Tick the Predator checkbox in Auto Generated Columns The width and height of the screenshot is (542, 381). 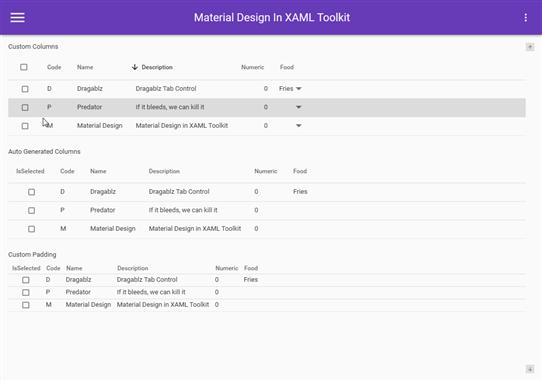[31, 211]
